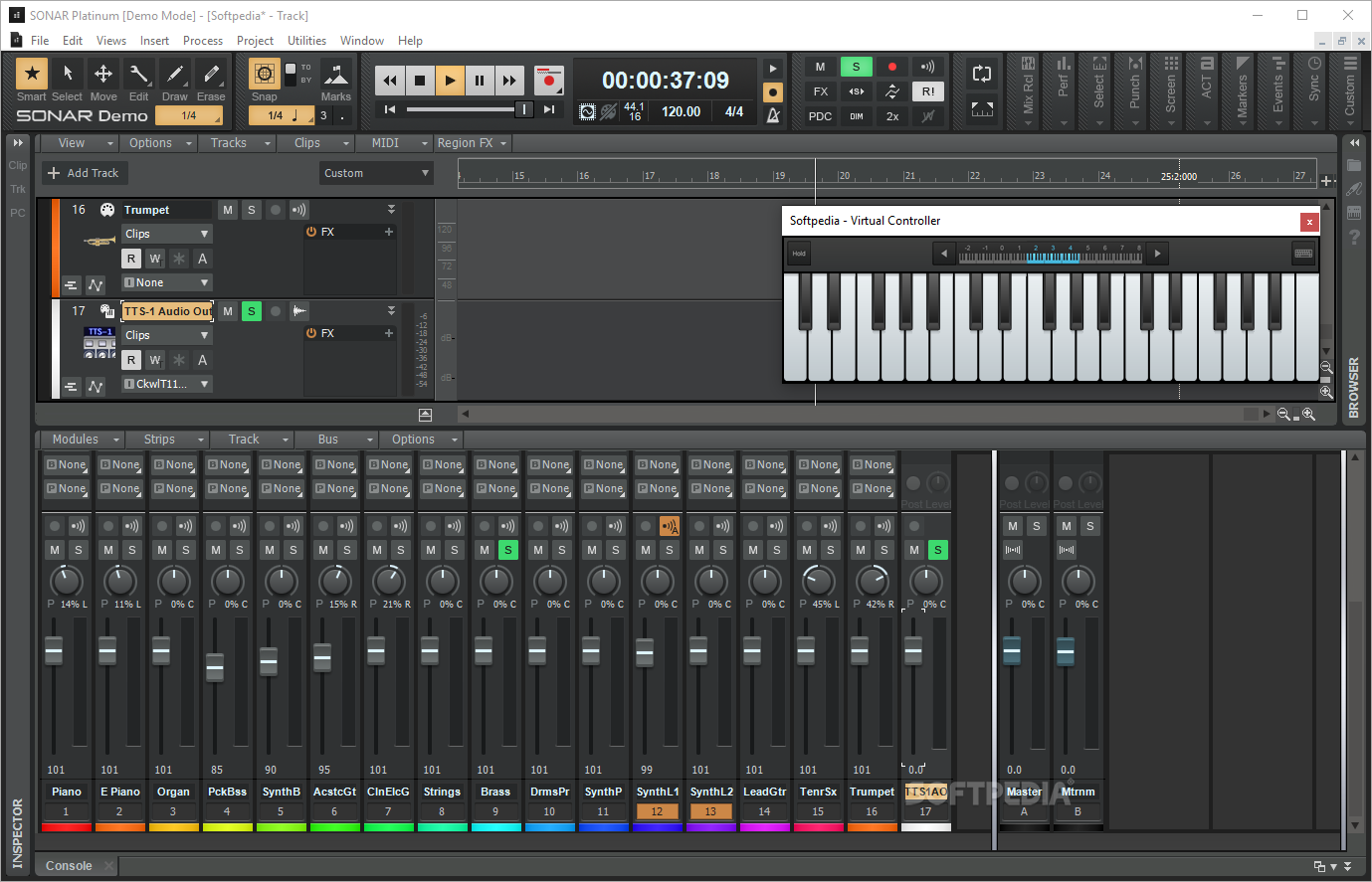This screenshot has width=1372, height=882.
Task: Unsolo the TTS-1 Audio Out track
Action: (x=252, y=311)
